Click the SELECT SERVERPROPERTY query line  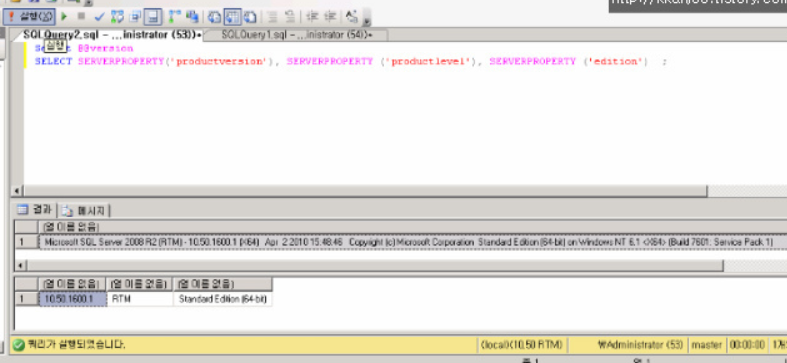pyautogui.click(x=351, y=61)
